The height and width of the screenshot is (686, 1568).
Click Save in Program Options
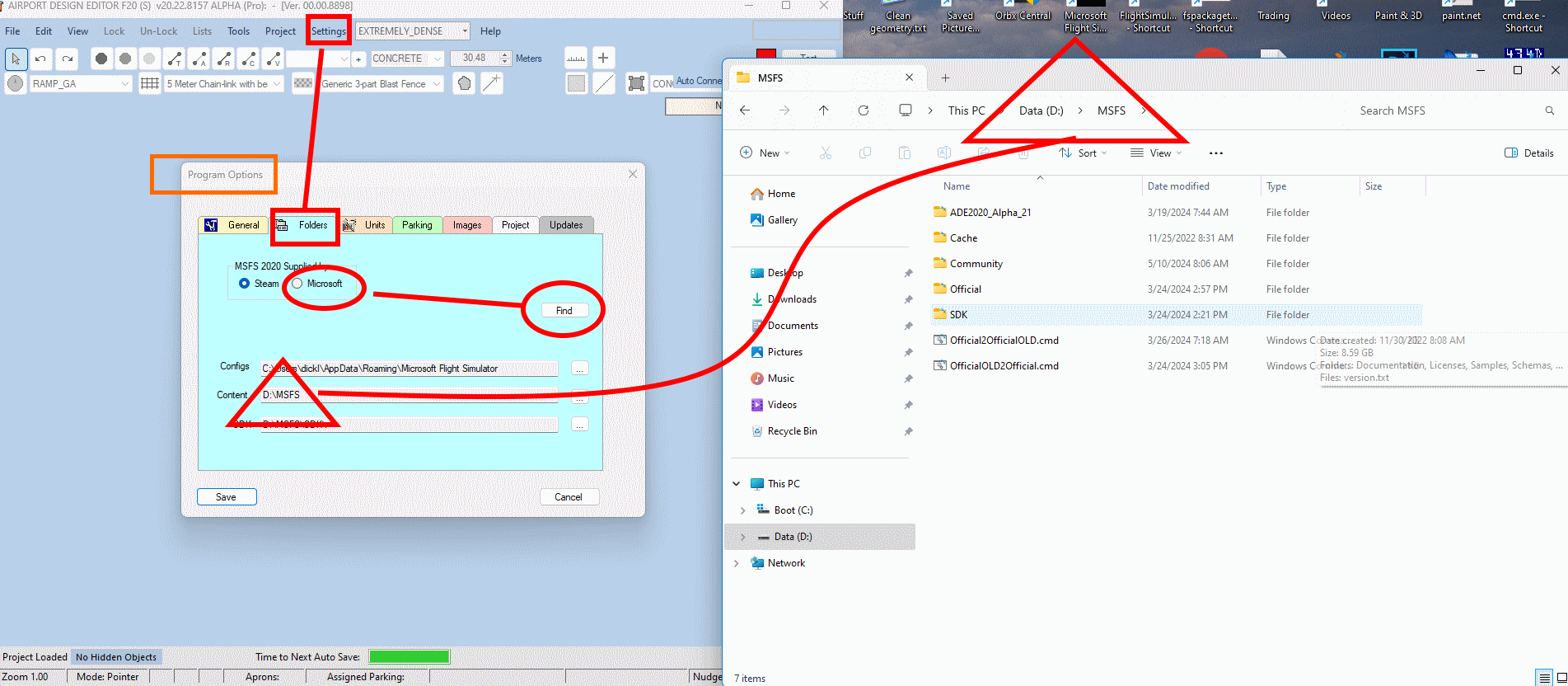tap(227, 497)
